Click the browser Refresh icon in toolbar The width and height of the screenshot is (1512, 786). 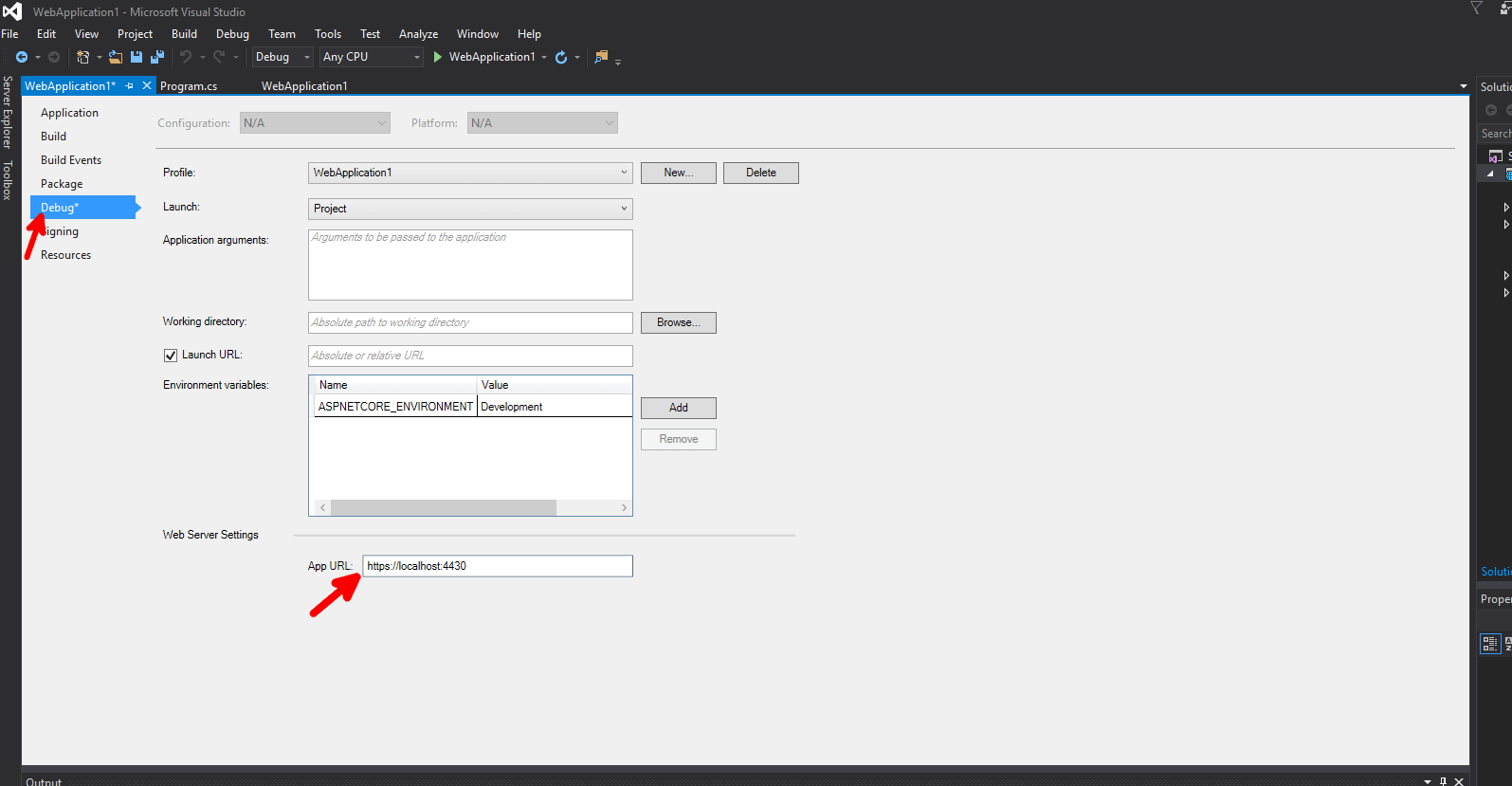click(x=561, y=57)
